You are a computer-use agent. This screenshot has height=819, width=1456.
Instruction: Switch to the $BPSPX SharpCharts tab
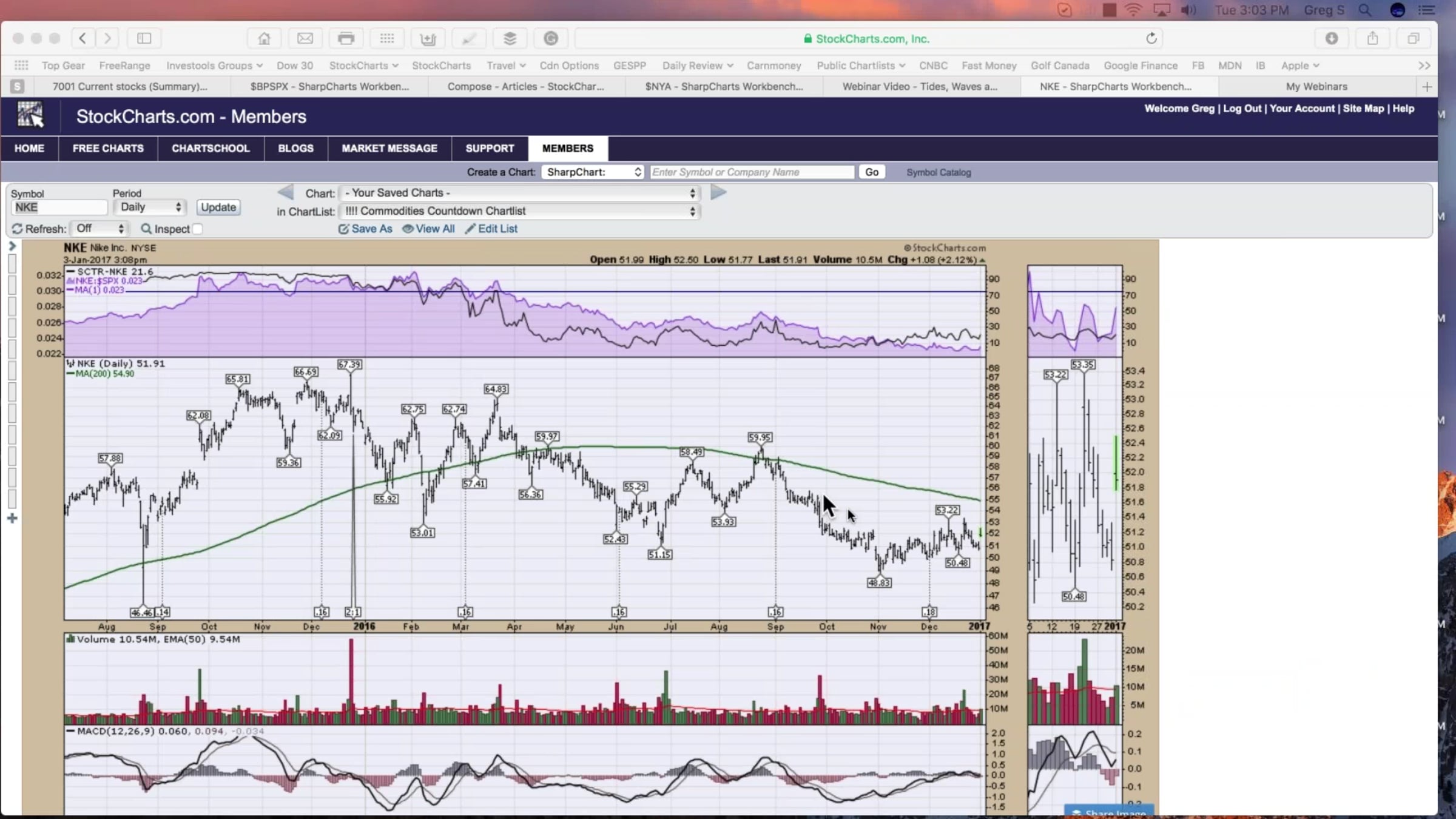coord(329,87)
